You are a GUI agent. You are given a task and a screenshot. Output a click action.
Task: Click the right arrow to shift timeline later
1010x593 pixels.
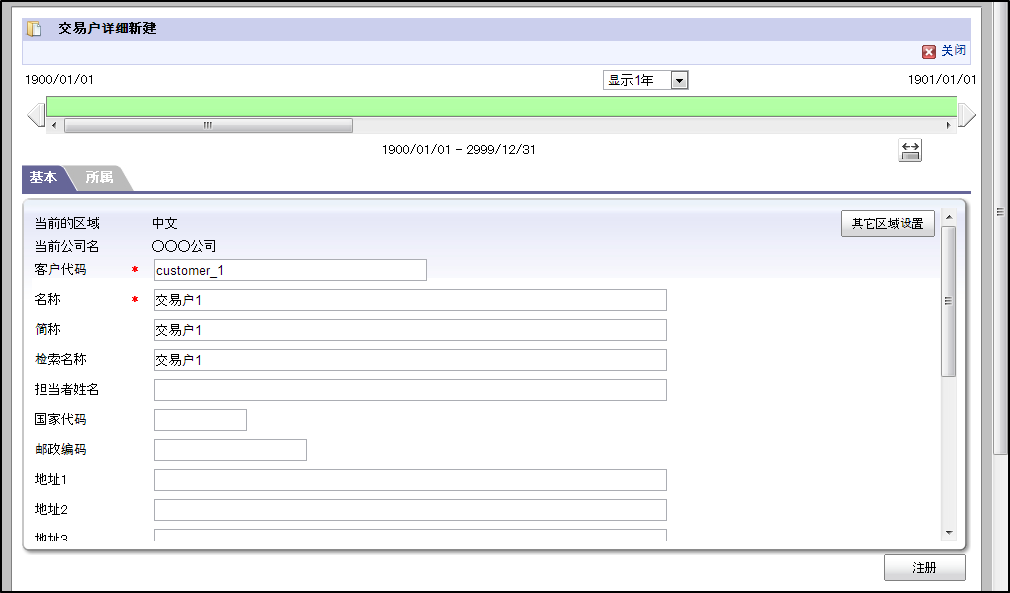click(967, 115)
